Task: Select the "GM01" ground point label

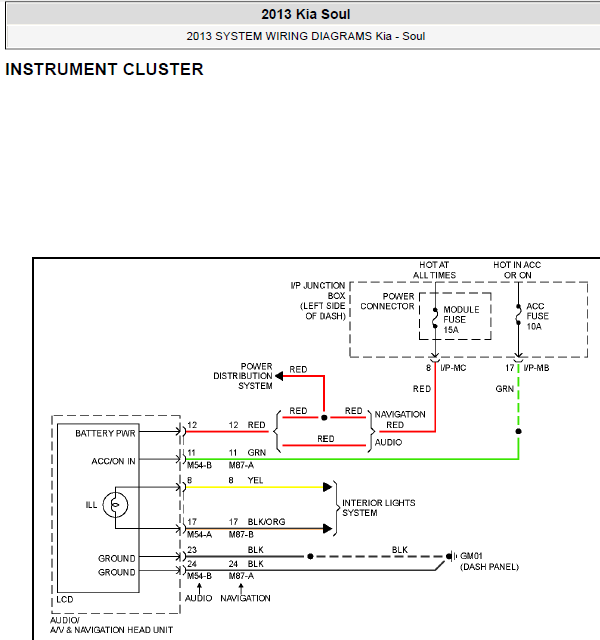Action: [x=471, y=556]
